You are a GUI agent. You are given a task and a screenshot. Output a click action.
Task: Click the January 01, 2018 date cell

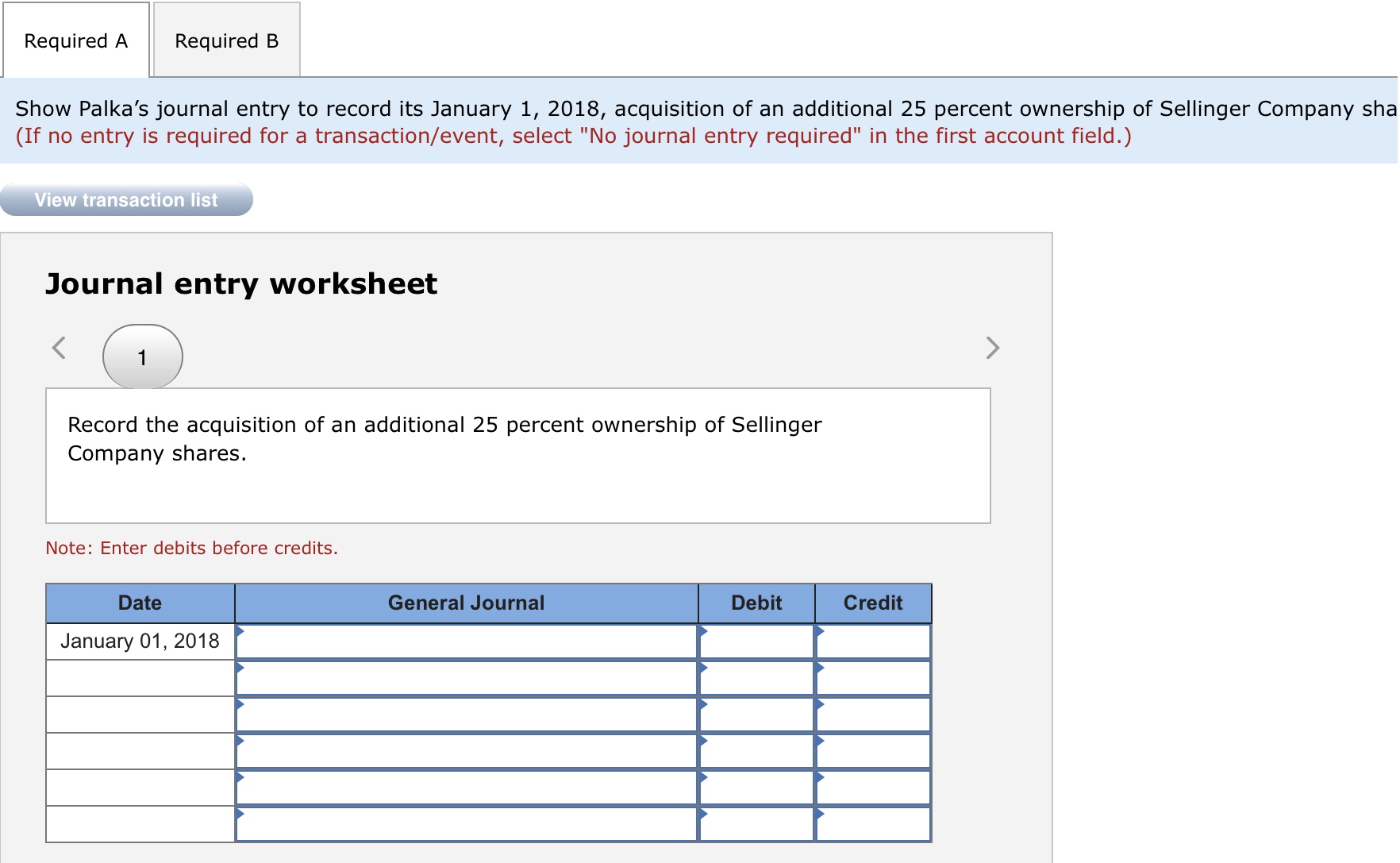click(x=140, y=641)
